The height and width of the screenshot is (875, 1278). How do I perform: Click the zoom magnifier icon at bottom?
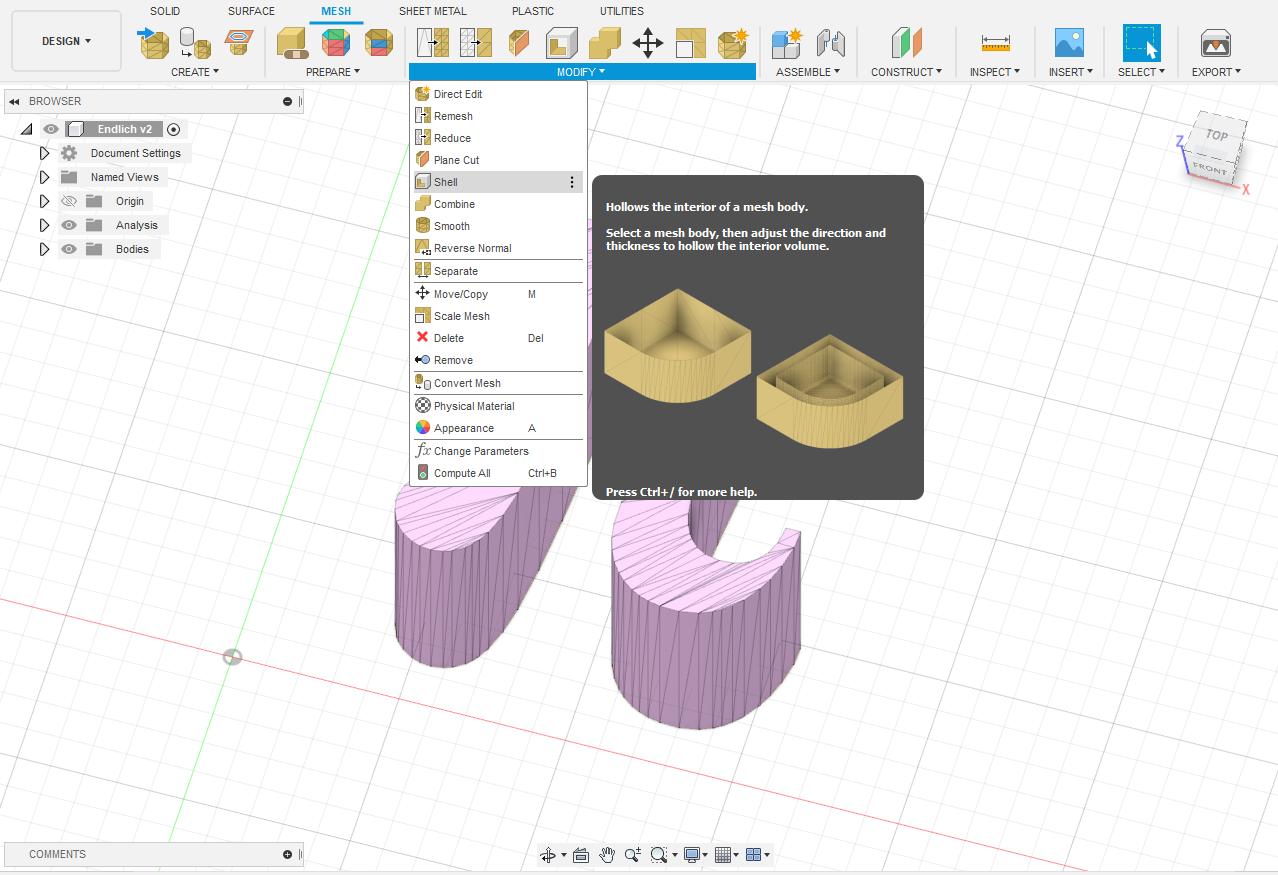(x=632, y=855)
